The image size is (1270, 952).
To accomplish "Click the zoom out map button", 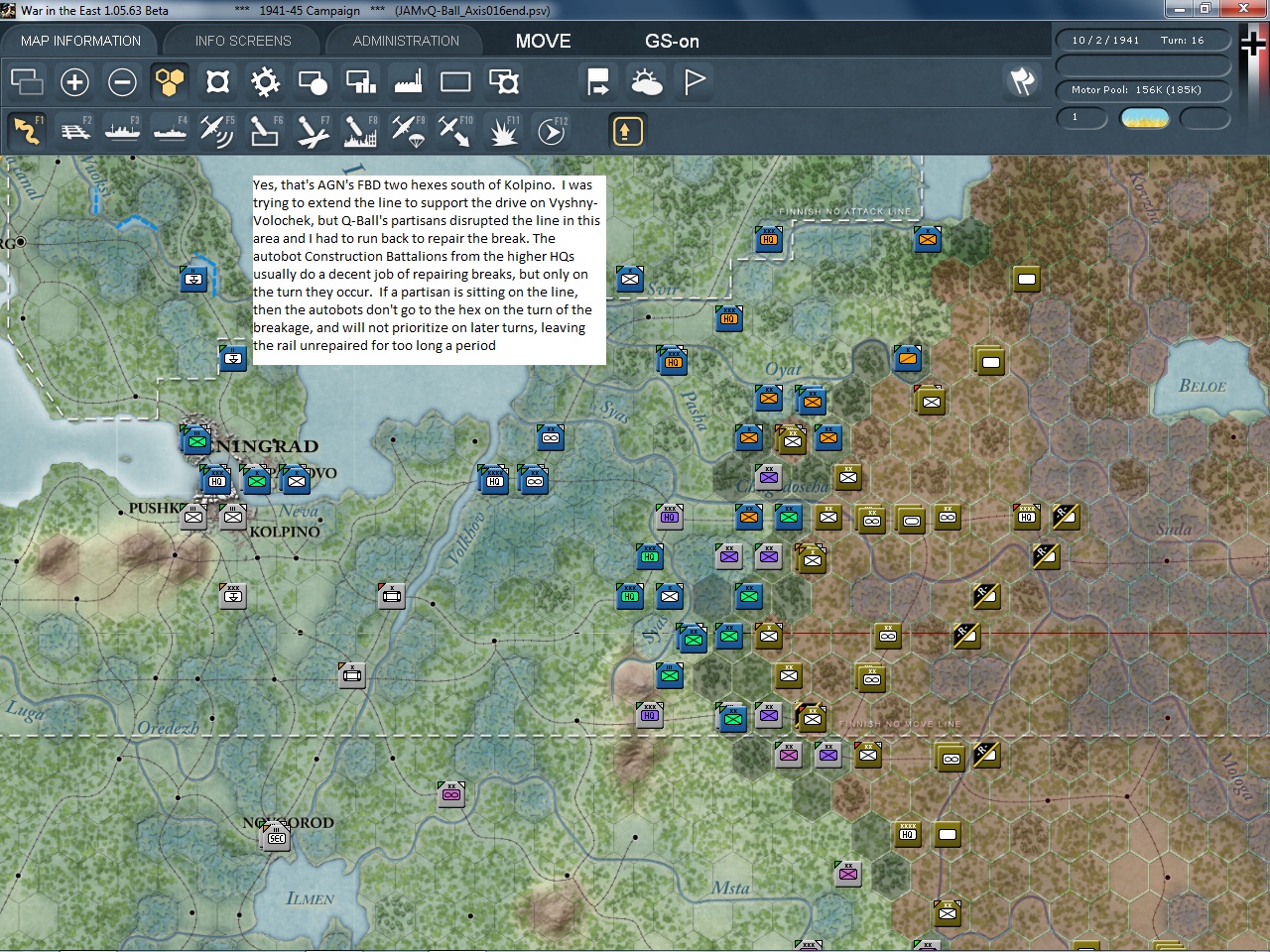I will click(x=122, y=81).
